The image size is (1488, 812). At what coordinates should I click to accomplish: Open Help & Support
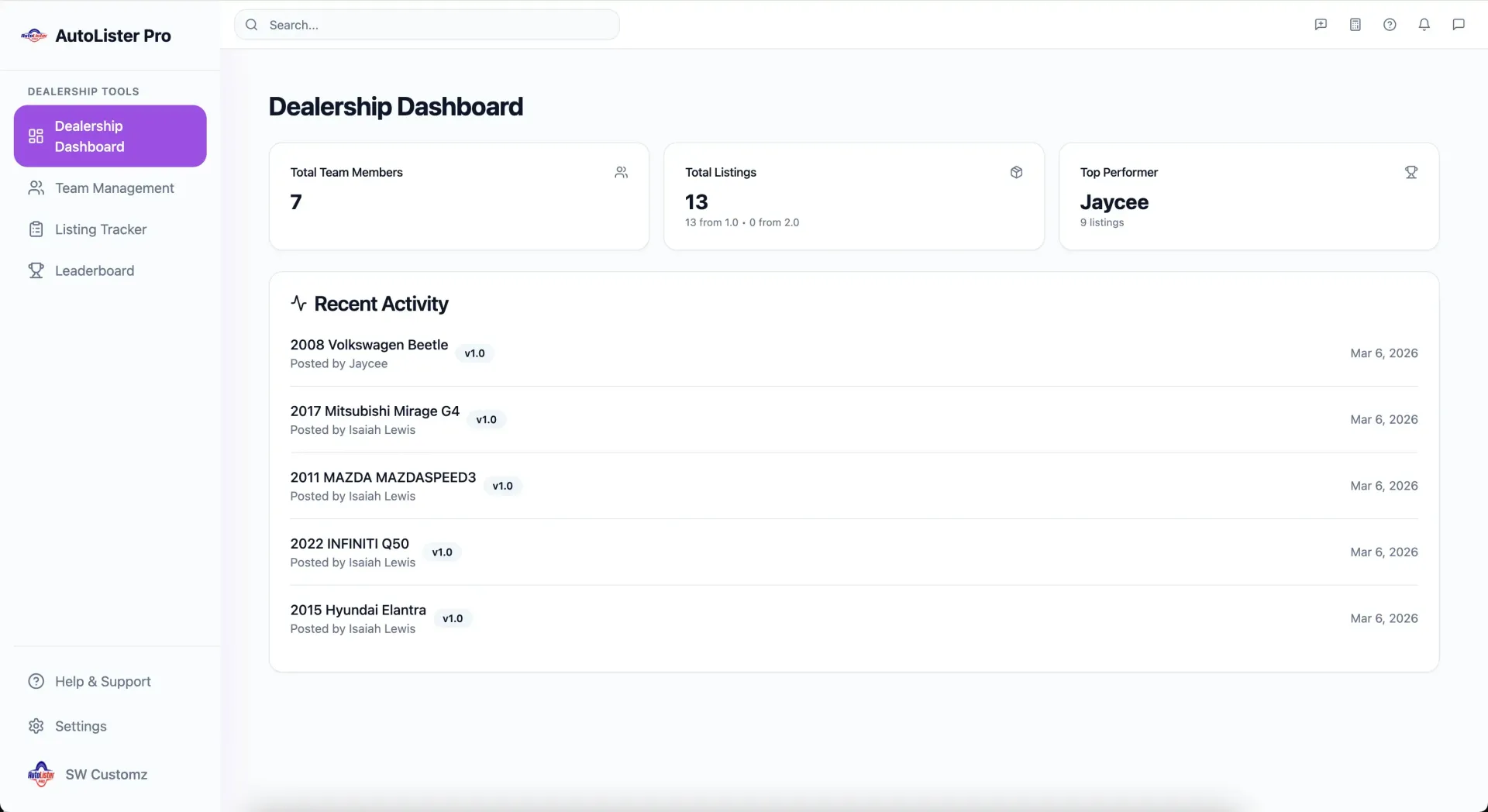point(110,681)
